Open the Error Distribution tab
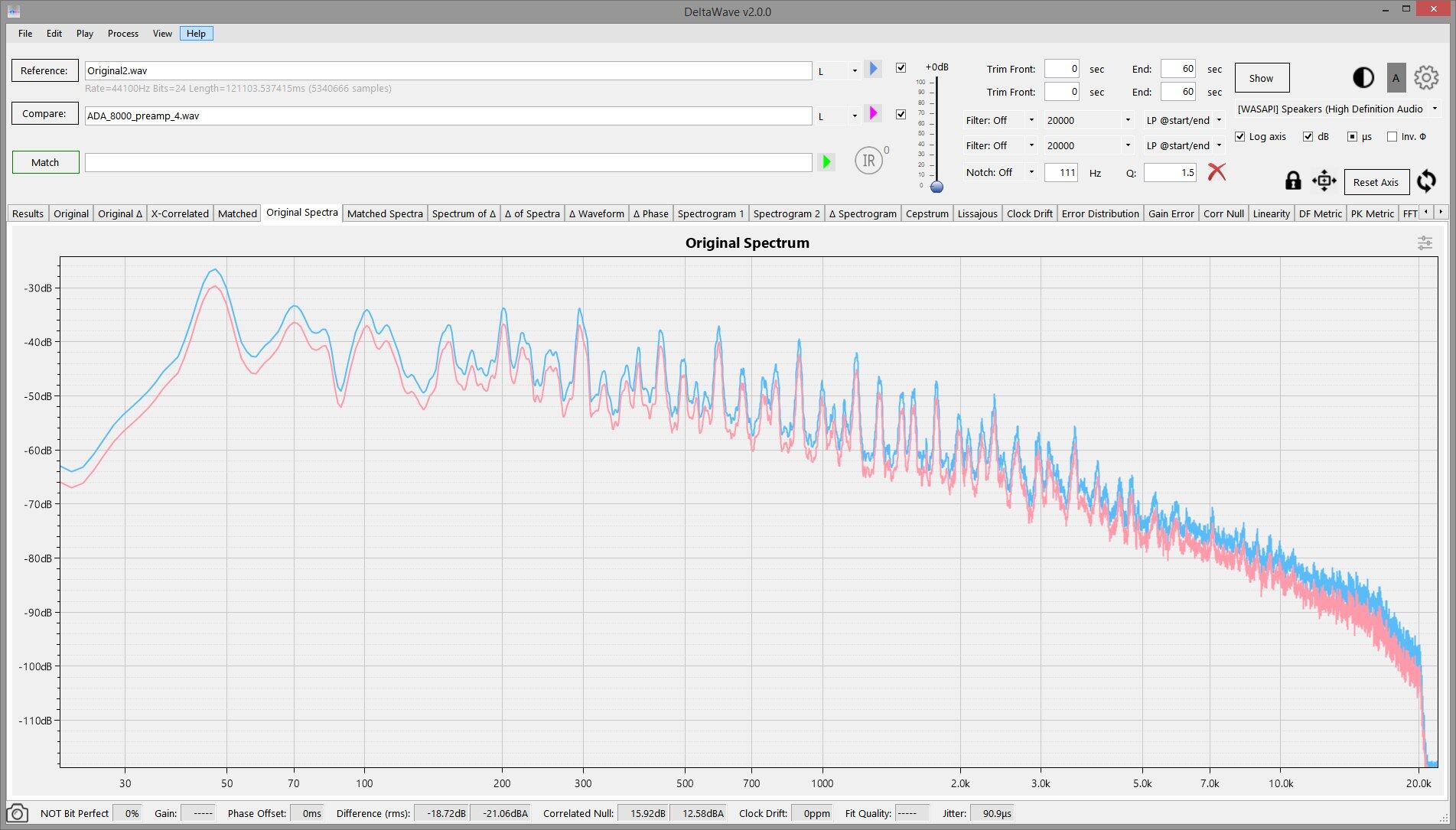 click(1100, 213)
